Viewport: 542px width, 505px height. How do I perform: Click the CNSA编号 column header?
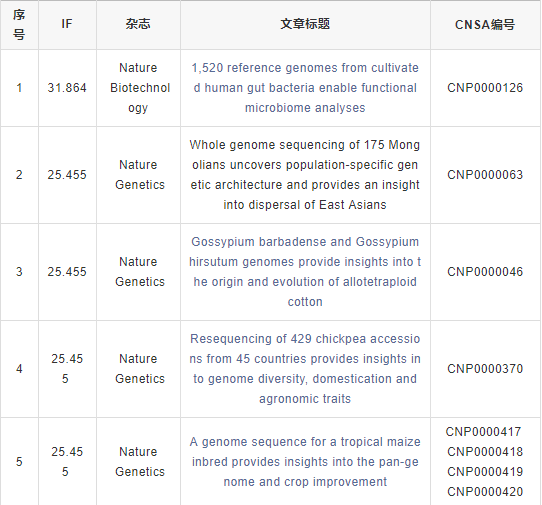click(485, 25)
